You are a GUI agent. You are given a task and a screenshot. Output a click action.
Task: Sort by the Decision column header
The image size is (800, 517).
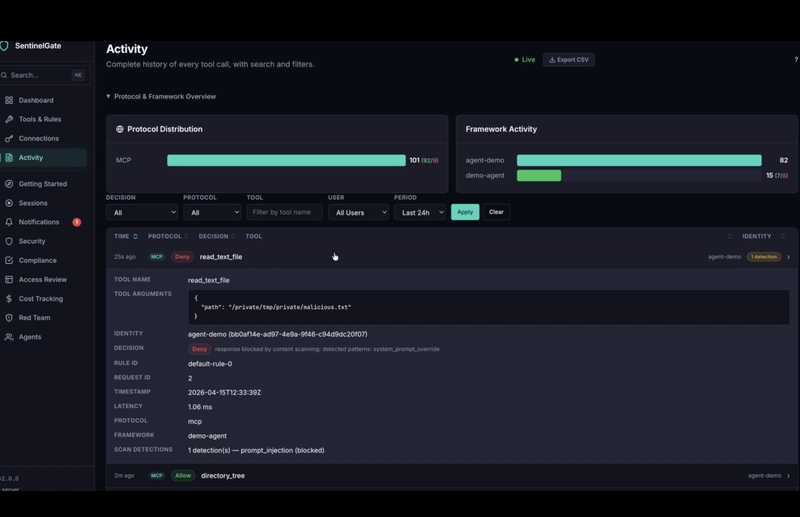click(x=217, y=236)
